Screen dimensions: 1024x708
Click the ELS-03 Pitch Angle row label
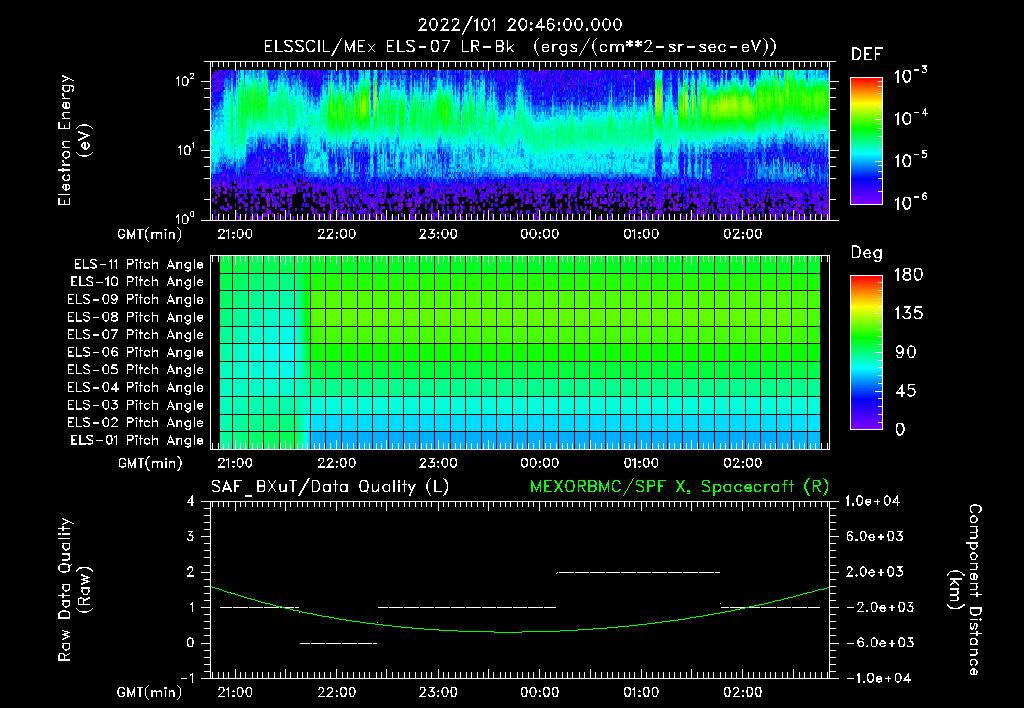point(136,405)
